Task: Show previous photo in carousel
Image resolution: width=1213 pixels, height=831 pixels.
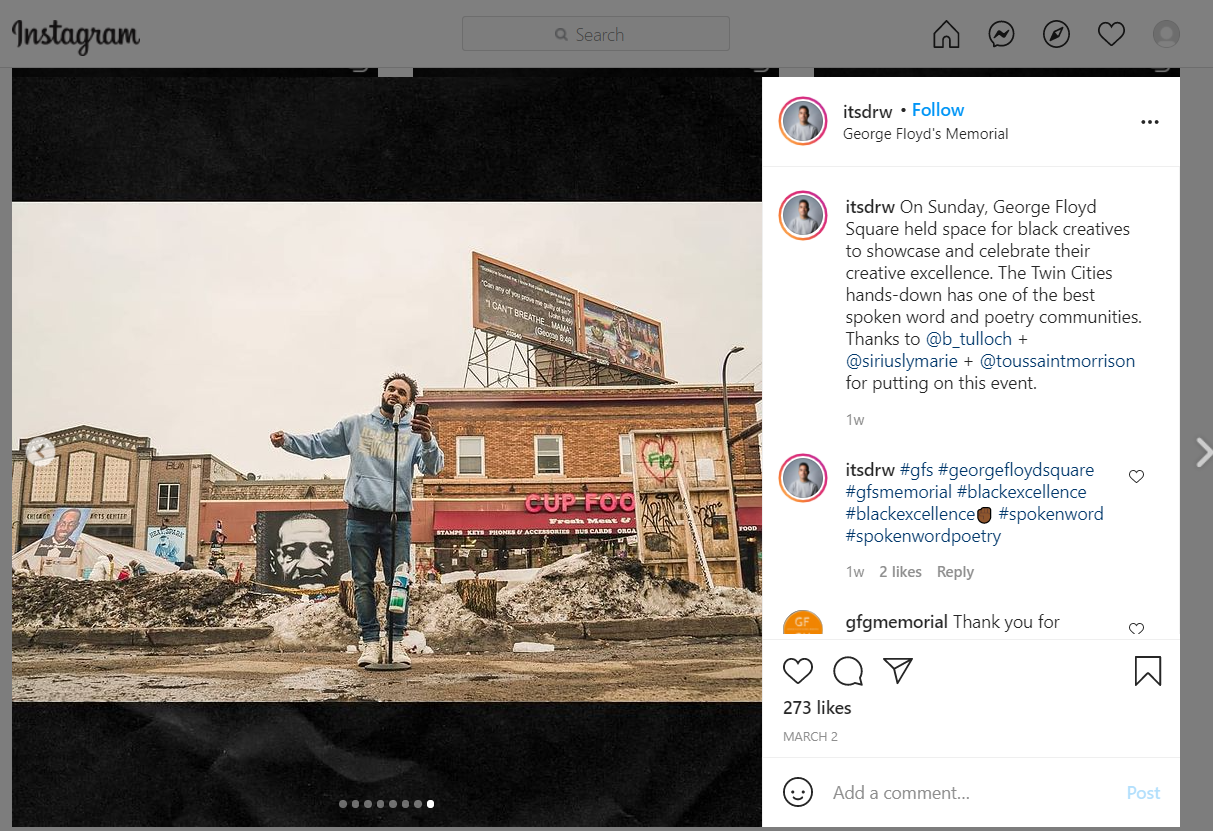Action: point(40,452)
